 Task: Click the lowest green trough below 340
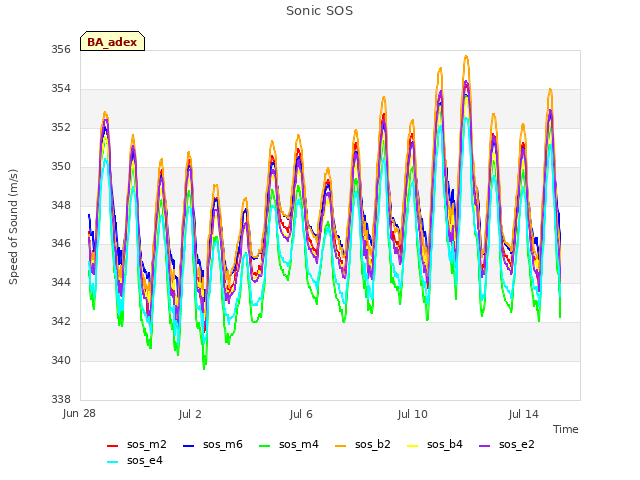pyautogui.click(x=204, y=369)
